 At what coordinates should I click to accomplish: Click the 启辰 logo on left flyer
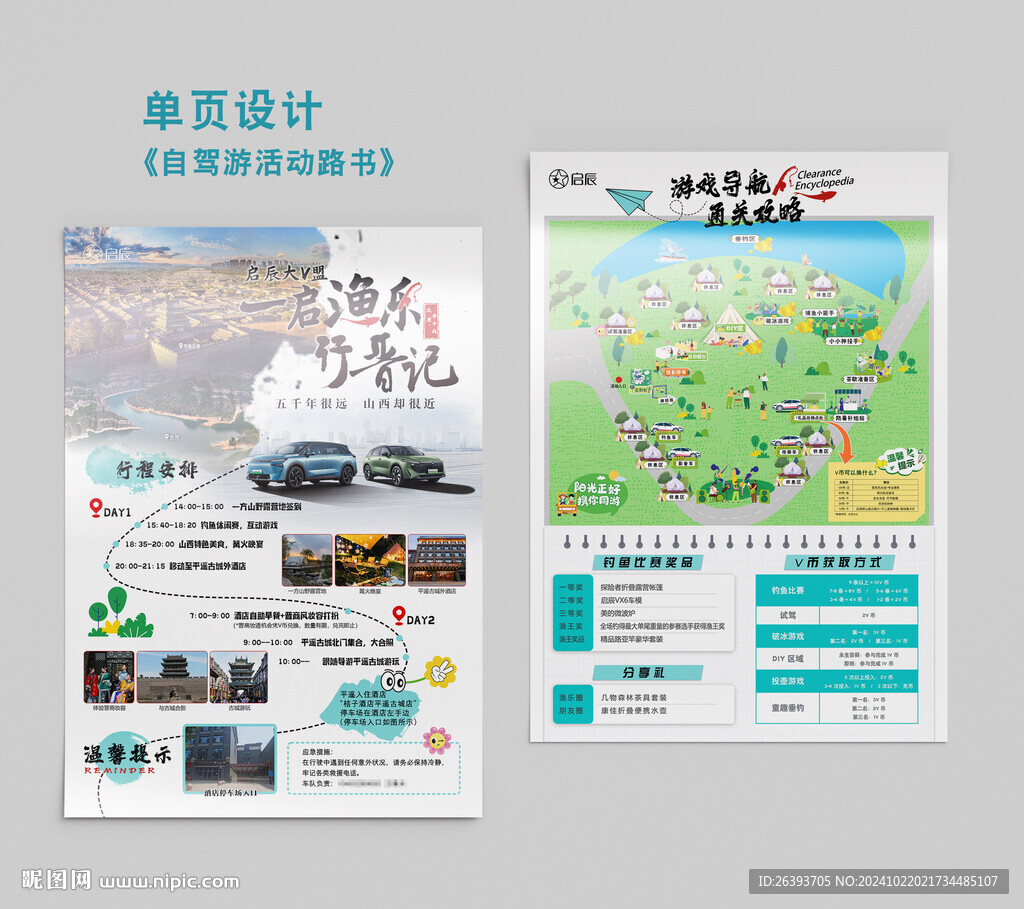(108, 253)
